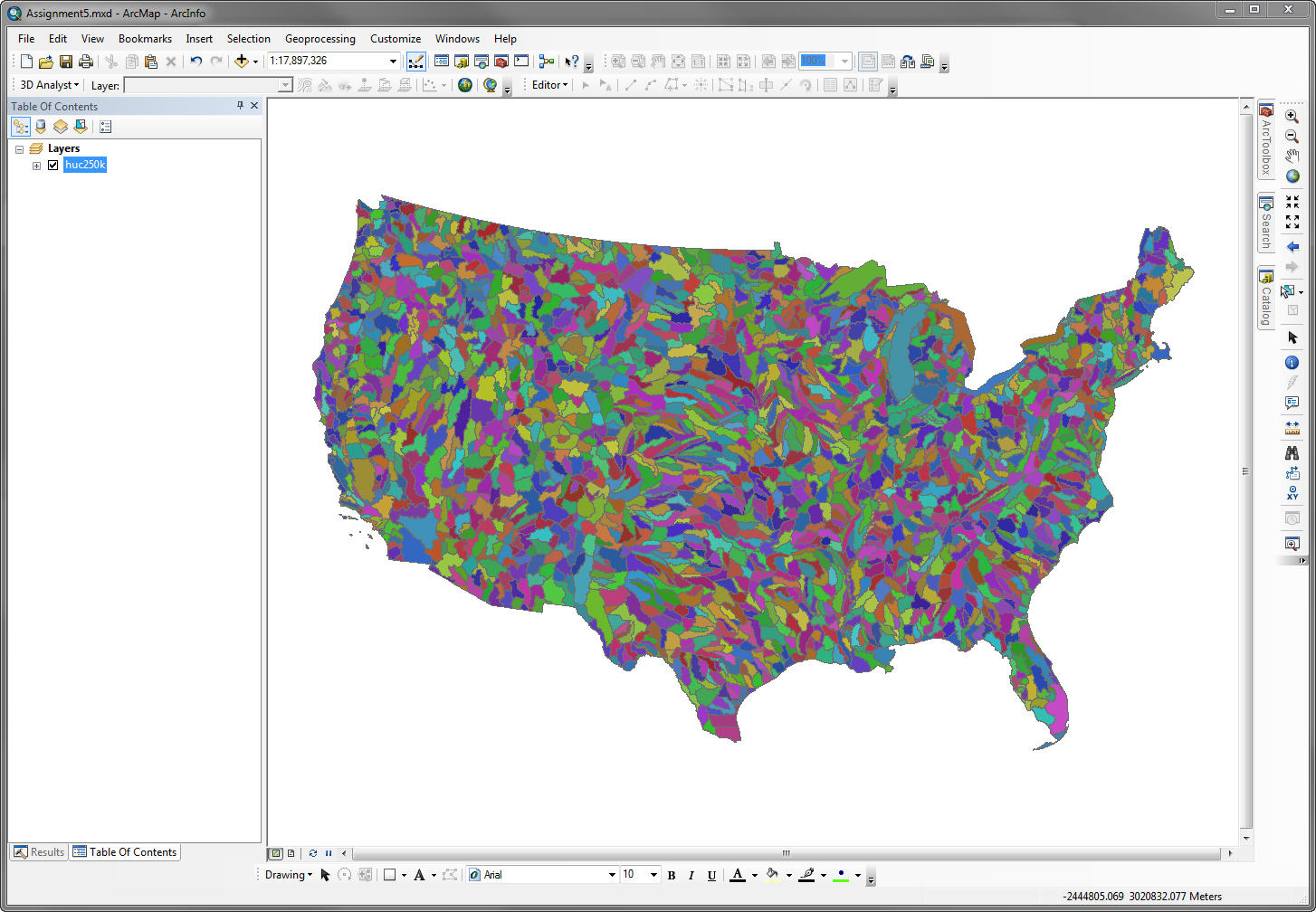Open the Editor dropdown menu
1316x912 pixels.
[x=549, y=85]
